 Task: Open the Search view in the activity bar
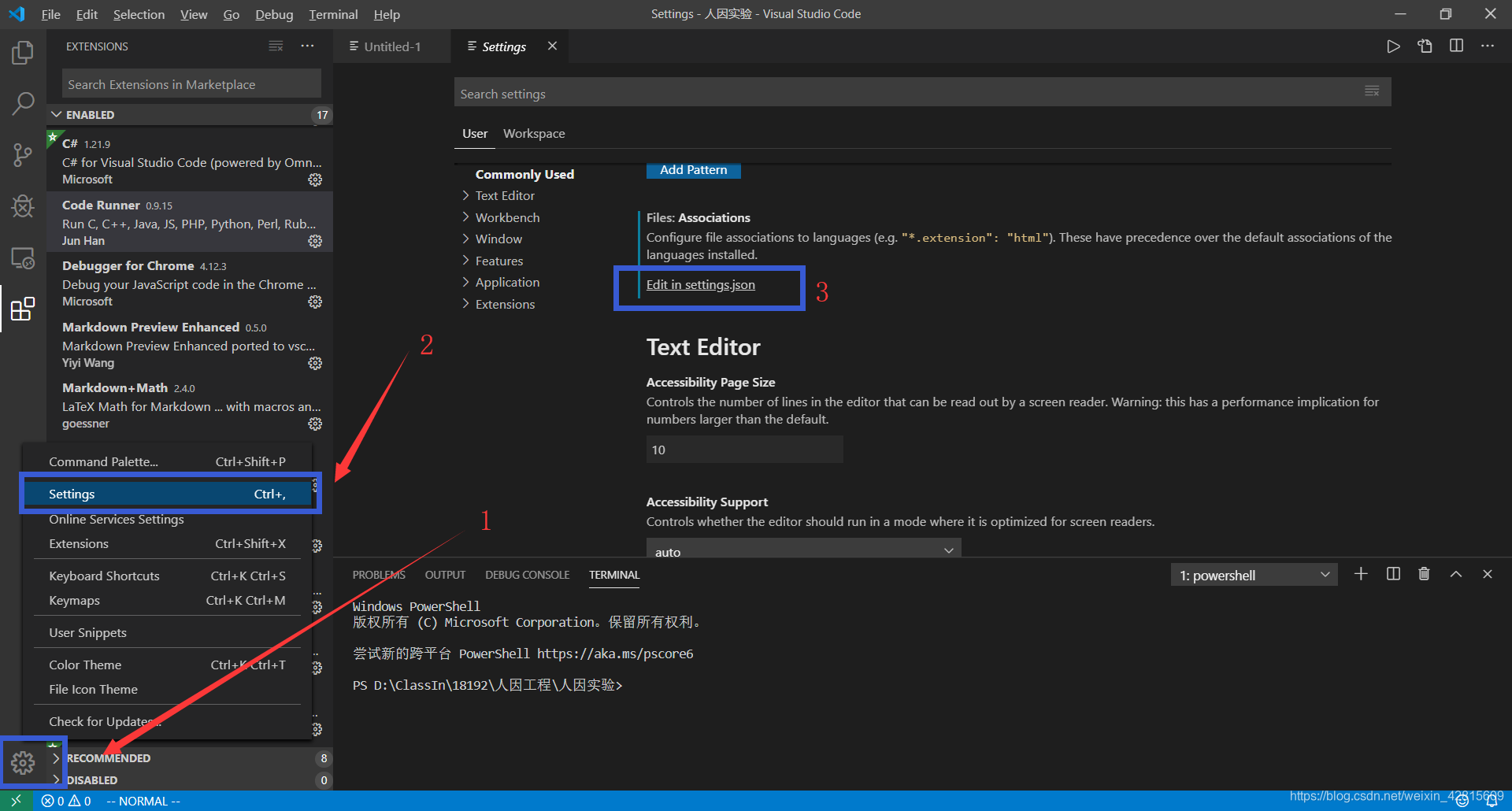click(x=23, y=103)
